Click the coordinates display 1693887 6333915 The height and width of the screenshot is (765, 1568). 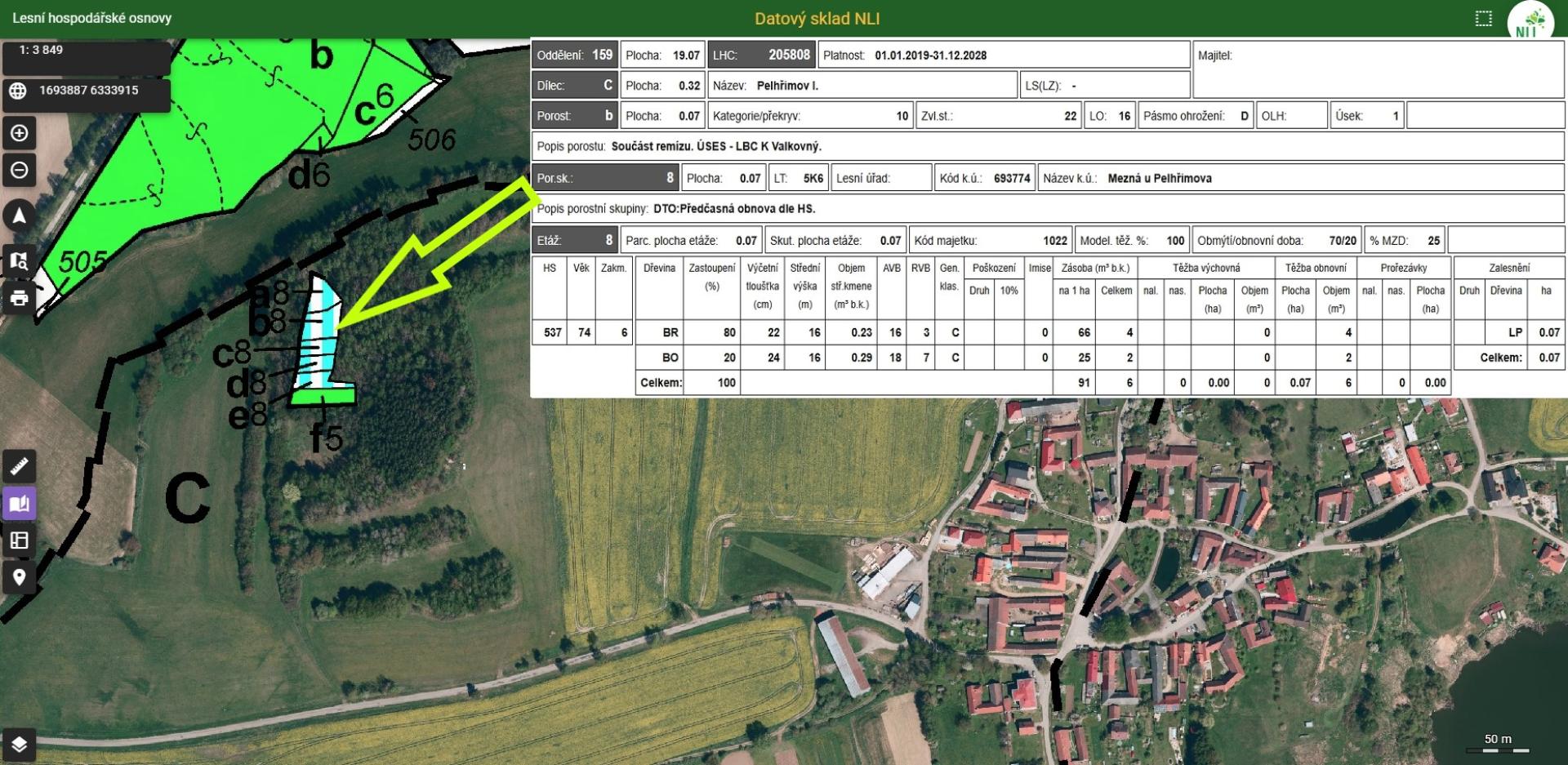(89, 91)
